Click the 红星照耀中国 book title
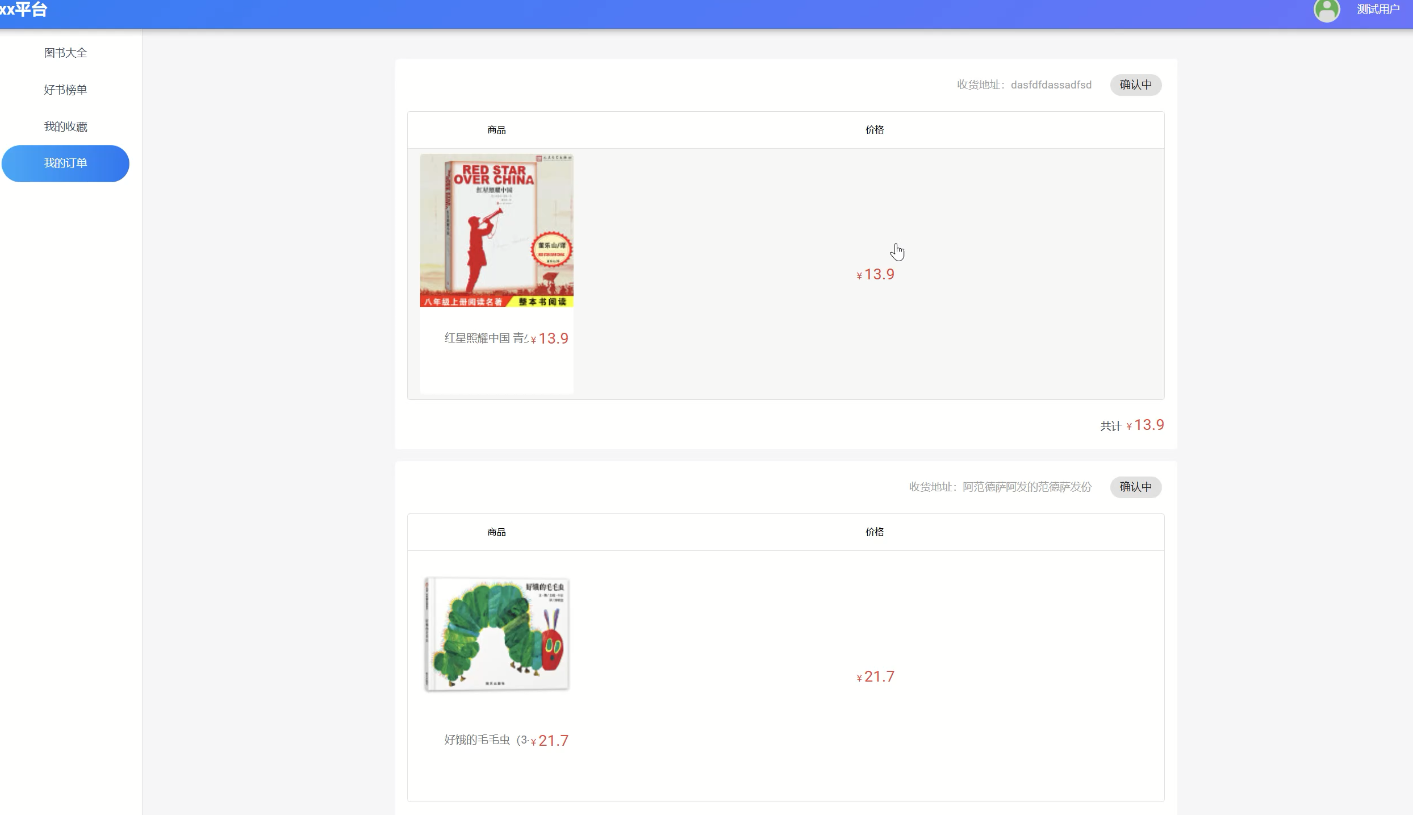The height and width of the screenshot is (815, 1413). click(486, 338)
